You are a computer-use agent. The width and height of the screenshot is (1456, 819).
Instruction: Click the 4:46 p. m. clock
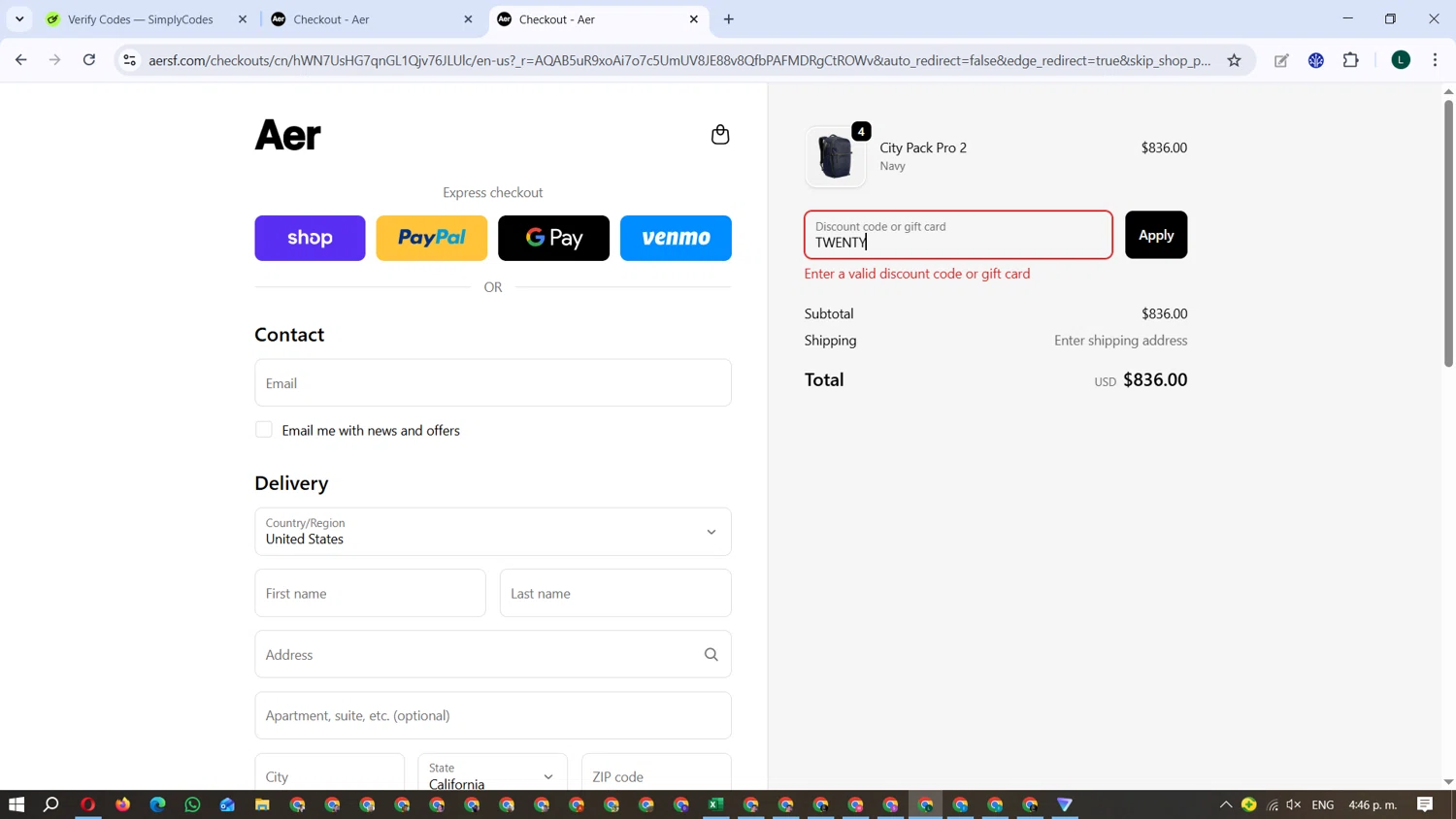click(x=1373, y=804)
